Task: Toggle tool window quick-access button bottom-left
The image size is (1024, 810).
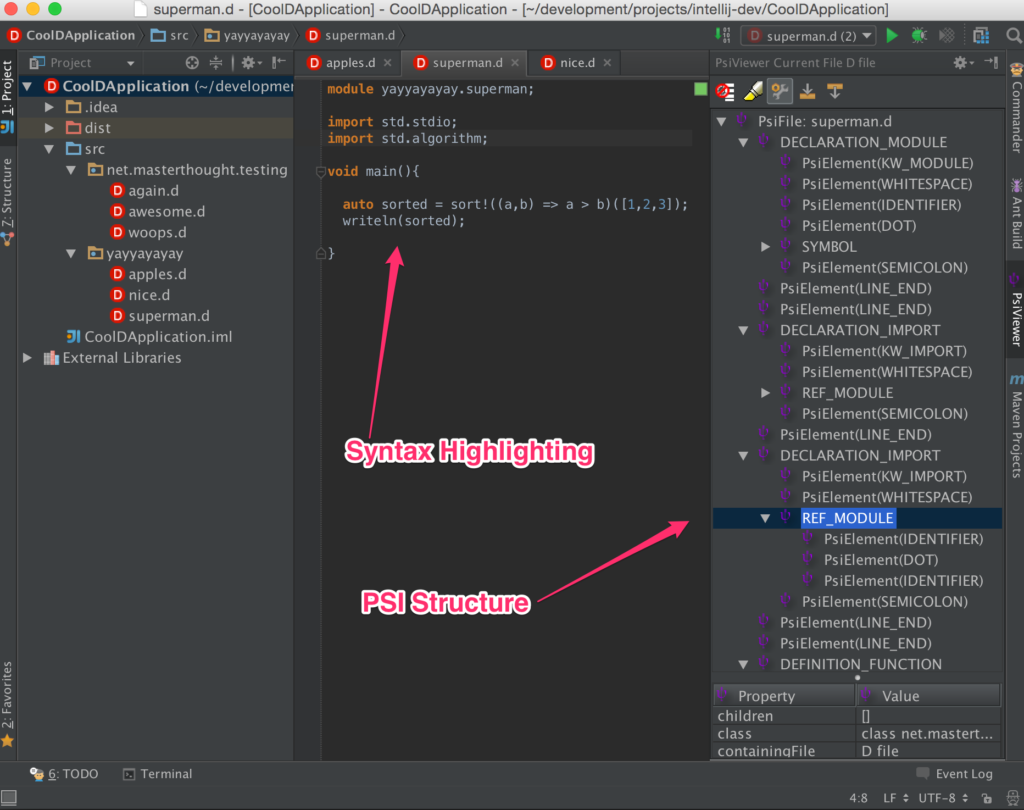Action: coord(8,798)
